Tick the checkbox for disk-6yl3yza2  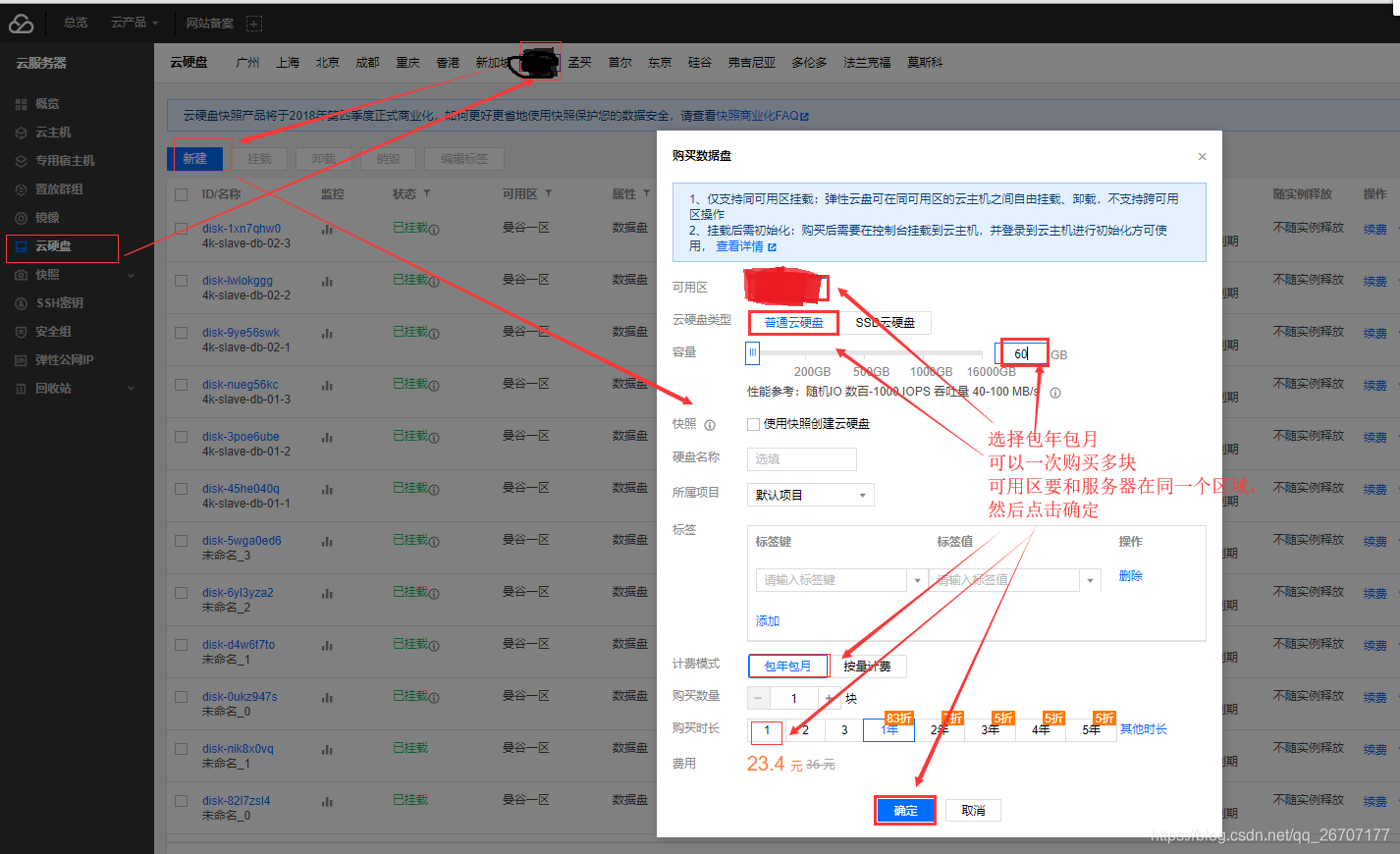coord(181,593)
